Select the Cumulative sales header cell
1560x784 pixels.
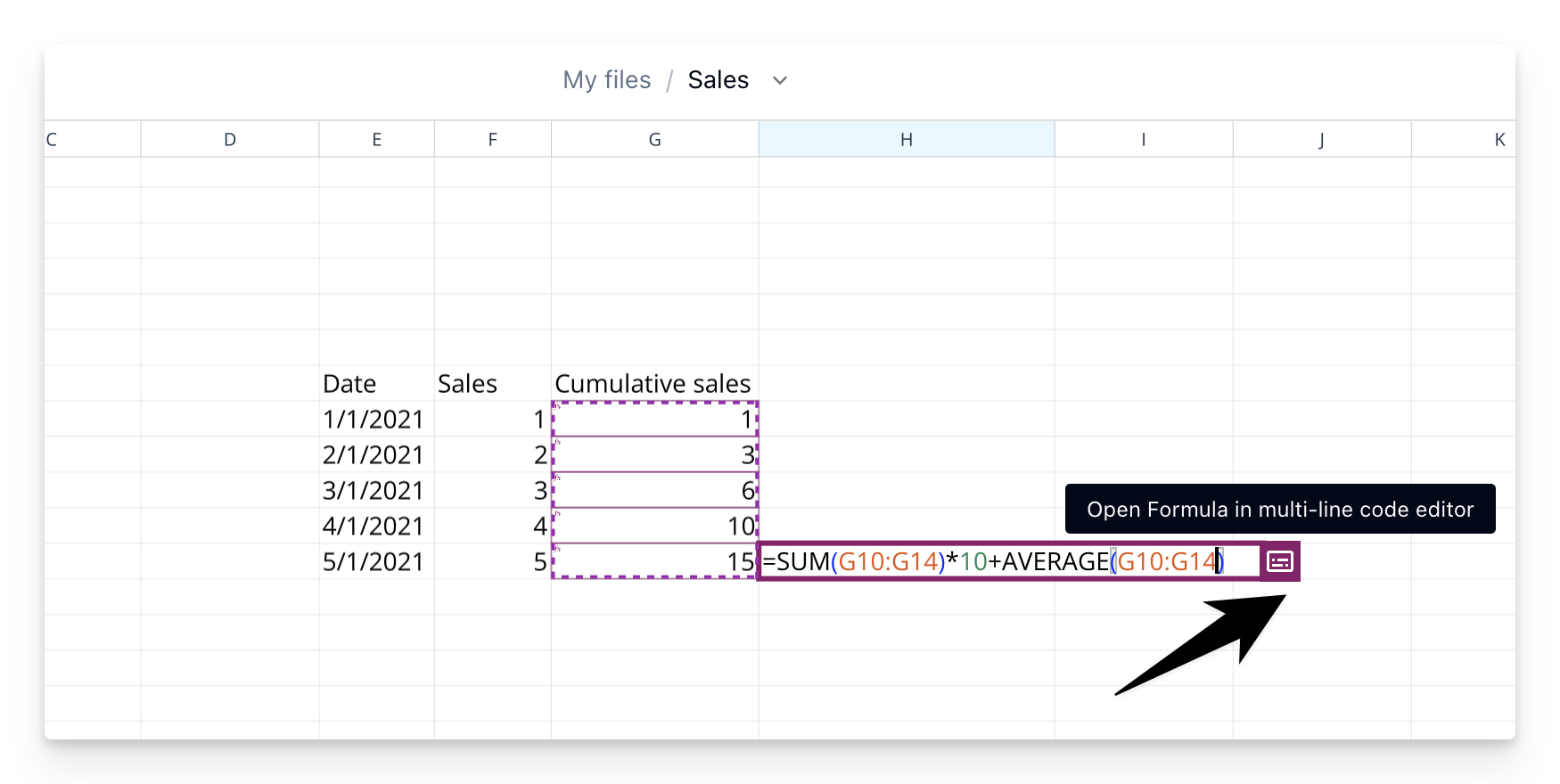(x=653, y=383)
